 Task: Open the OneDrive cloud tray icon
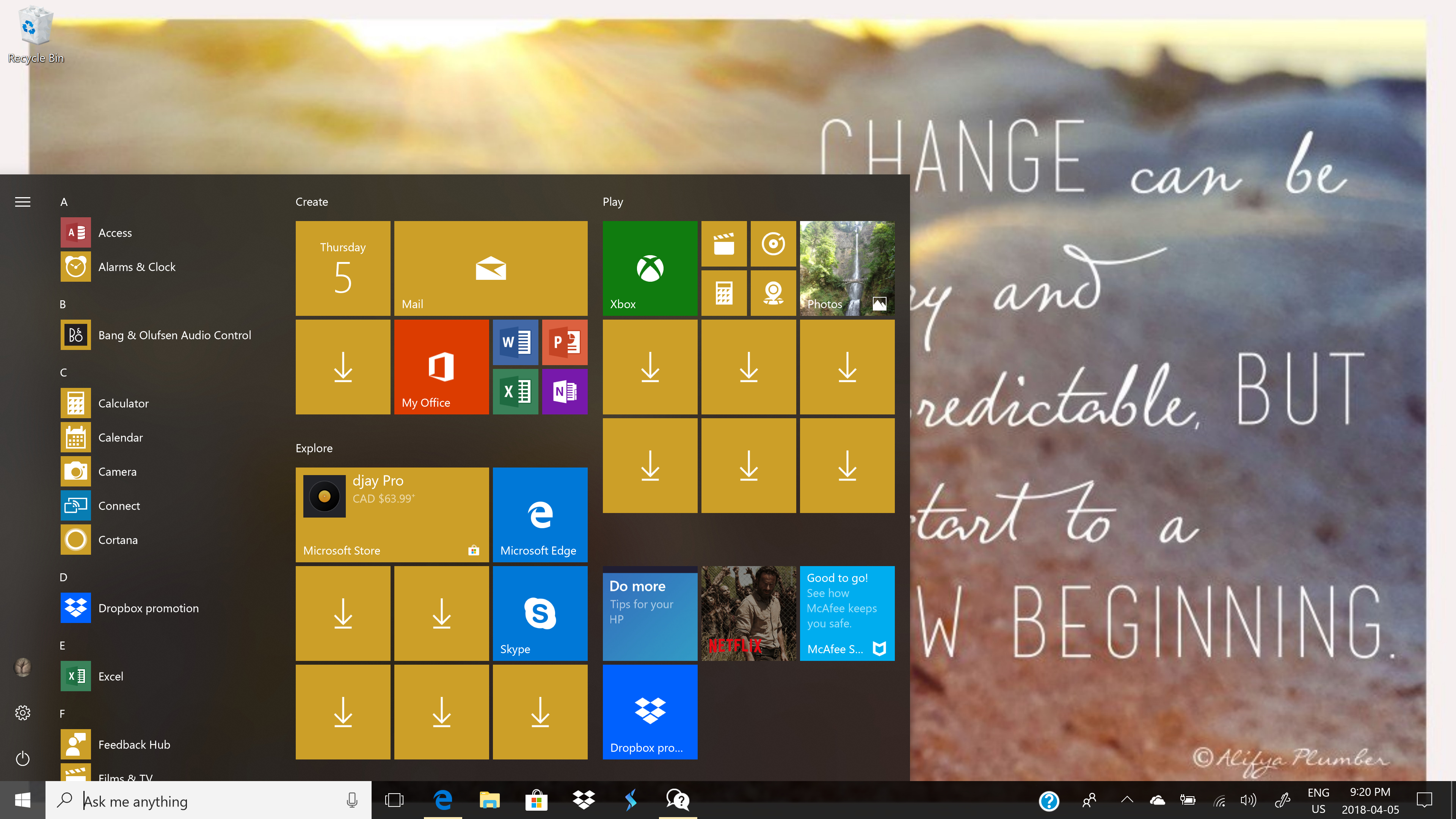tap(1158, 800)
